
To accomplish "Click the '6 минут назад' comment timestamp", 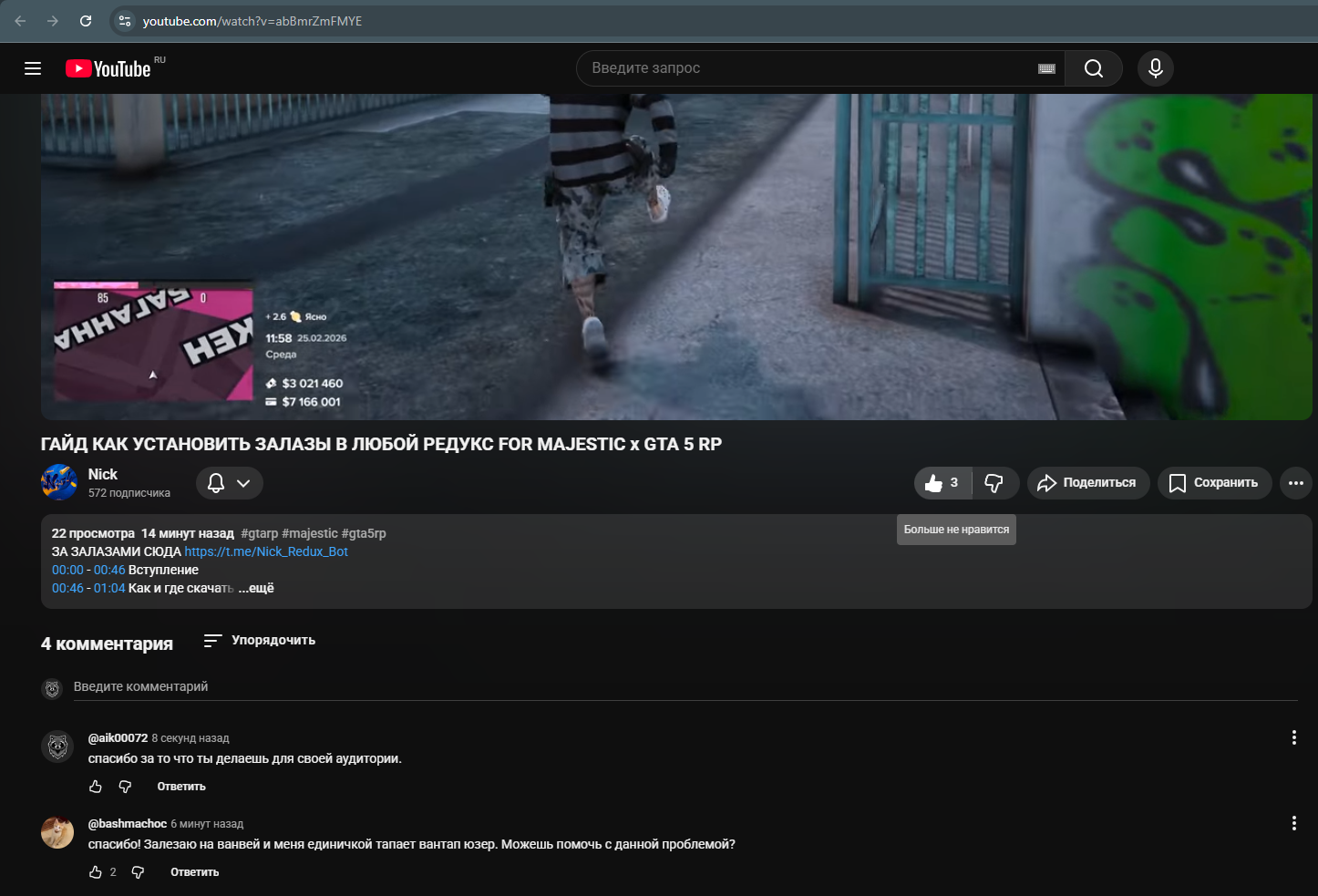I will [x=207, y=824].
